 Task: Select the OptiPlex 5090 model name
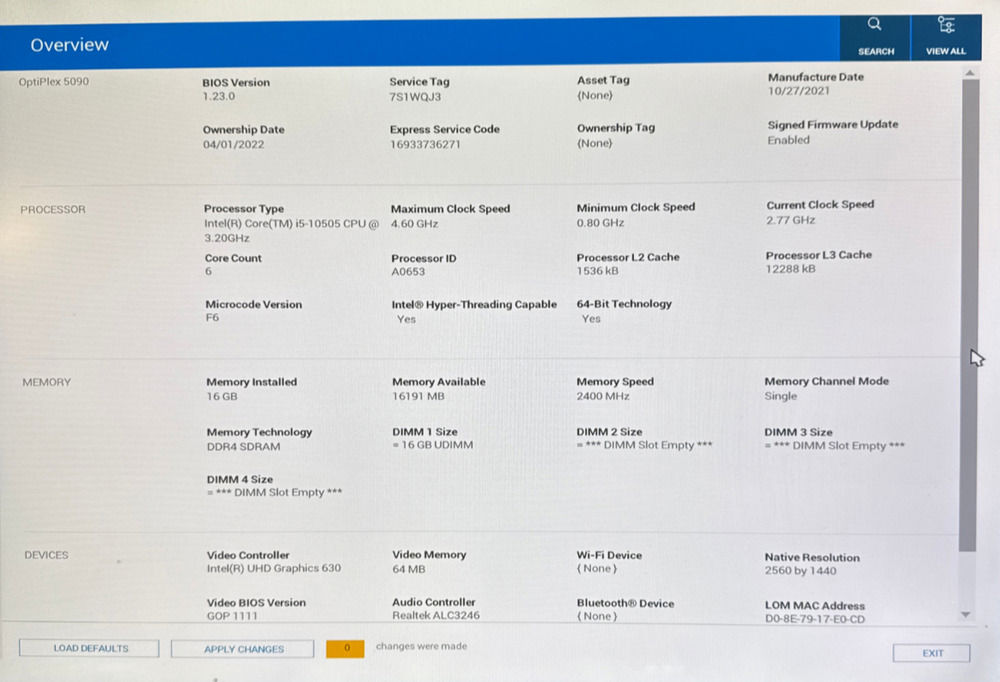(x=54, y=82)
